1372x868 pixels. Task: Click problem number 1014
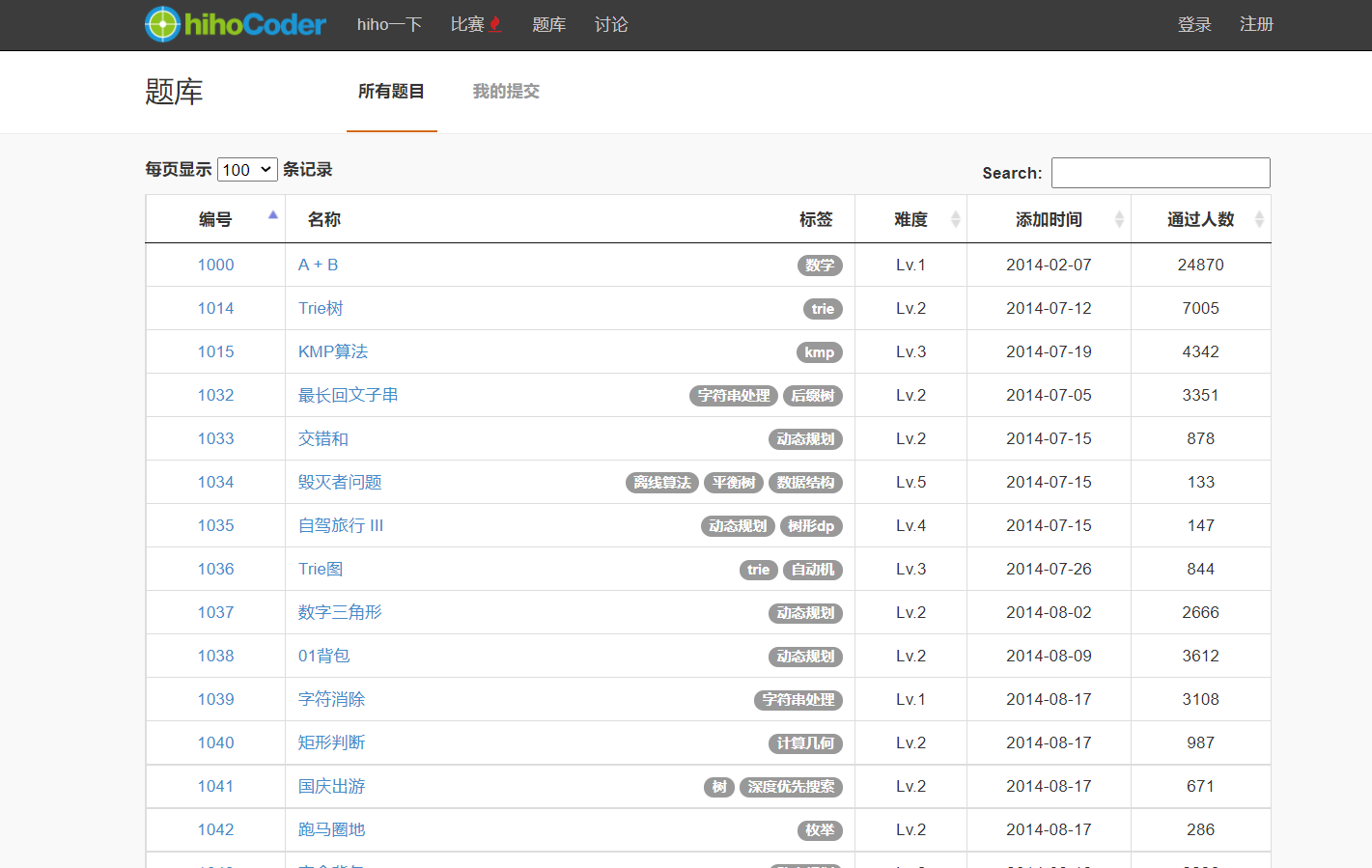216,308
